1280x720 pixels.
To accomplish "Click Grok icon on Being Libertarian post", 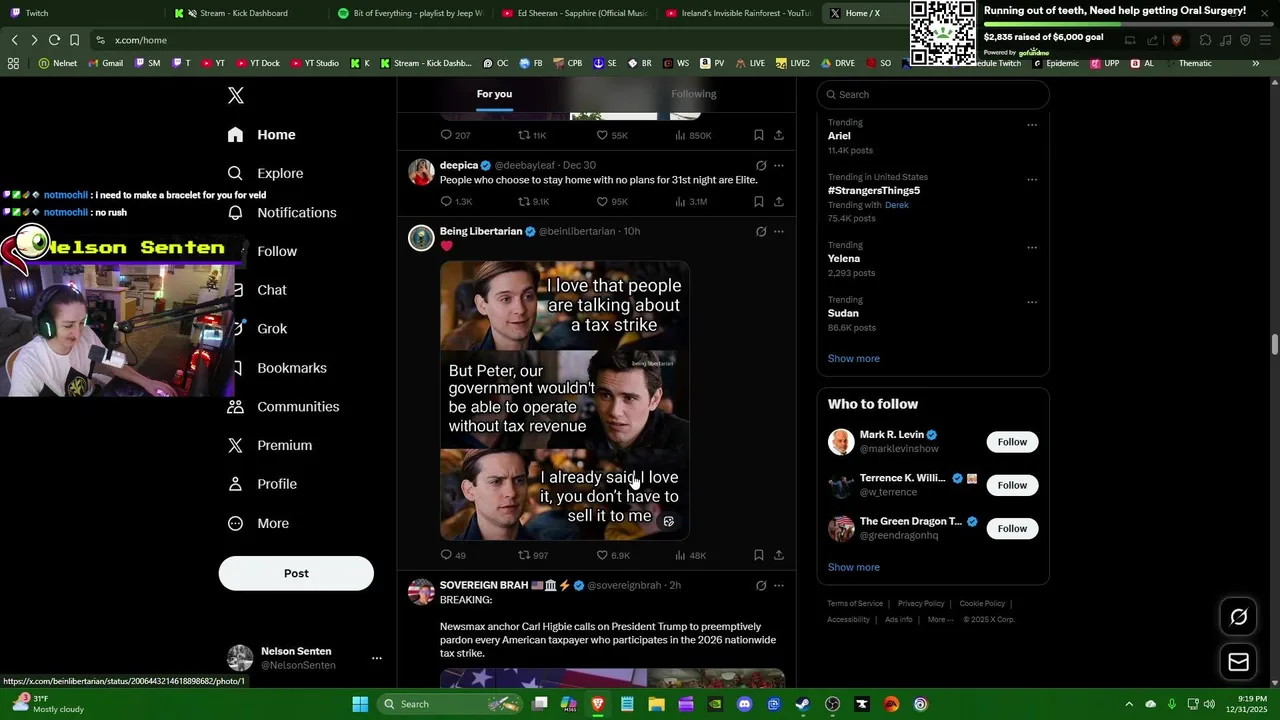I will pos(761,232).
